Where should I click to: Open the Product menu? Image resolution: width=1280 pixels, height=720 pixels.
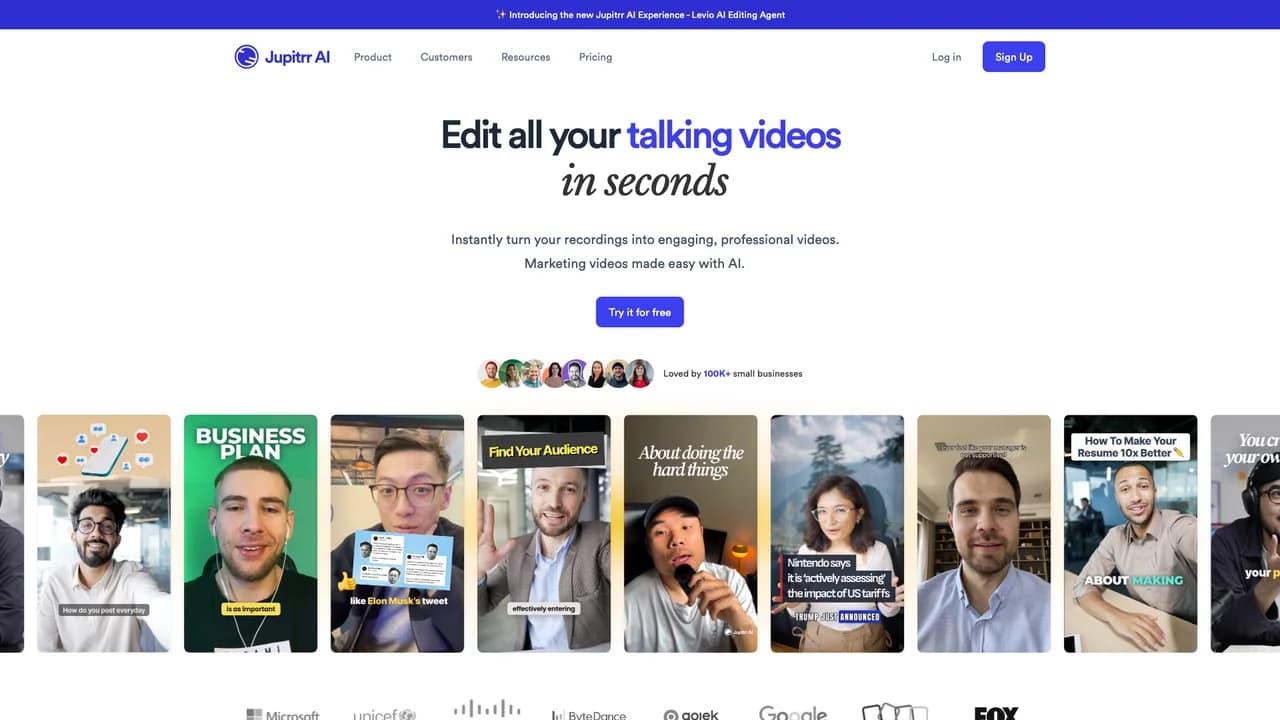pyautogui.click(x=373, y=57)
